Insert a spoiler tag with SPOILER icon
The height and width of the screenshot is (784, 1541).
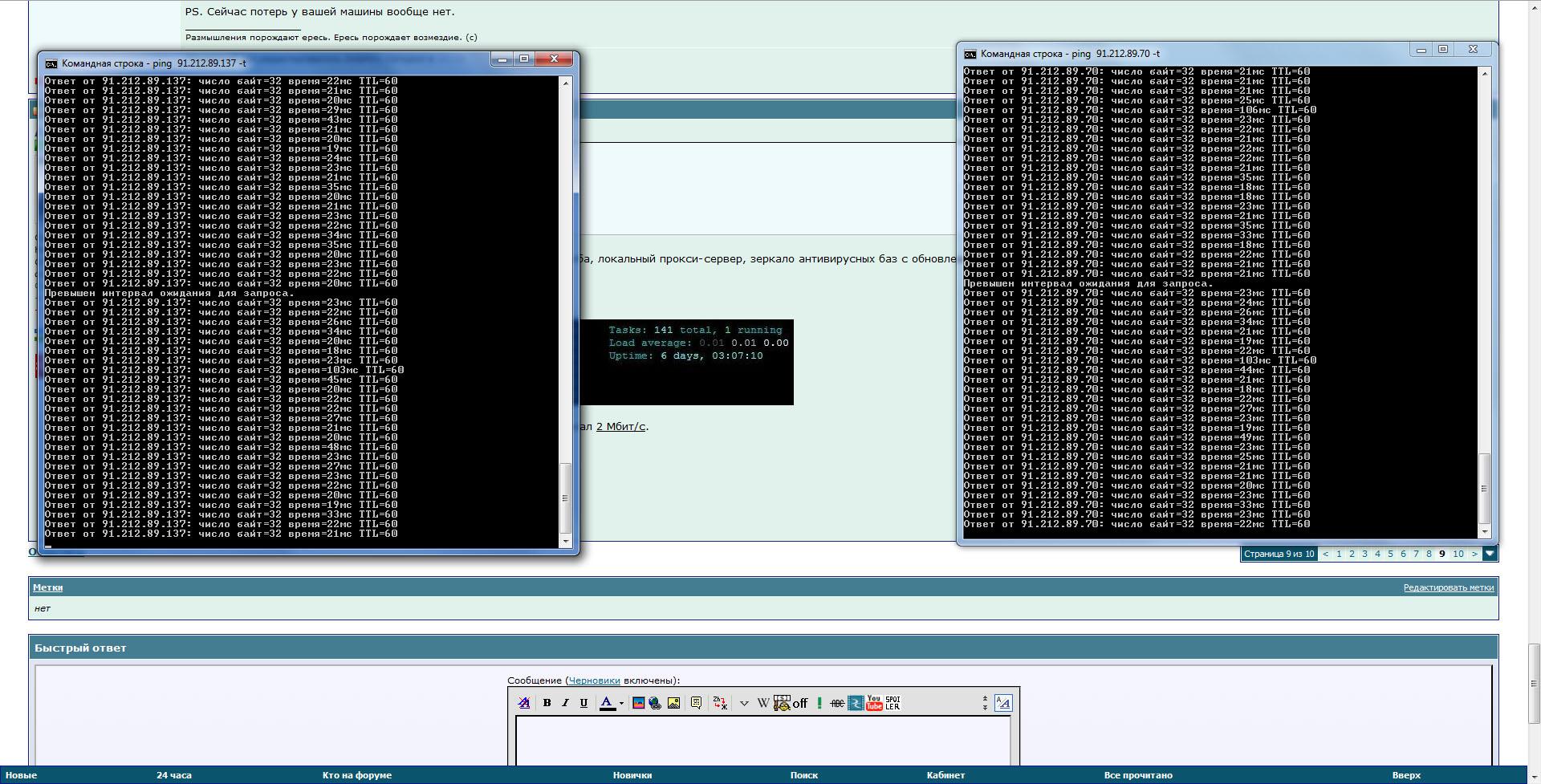(x=892, y=703)
